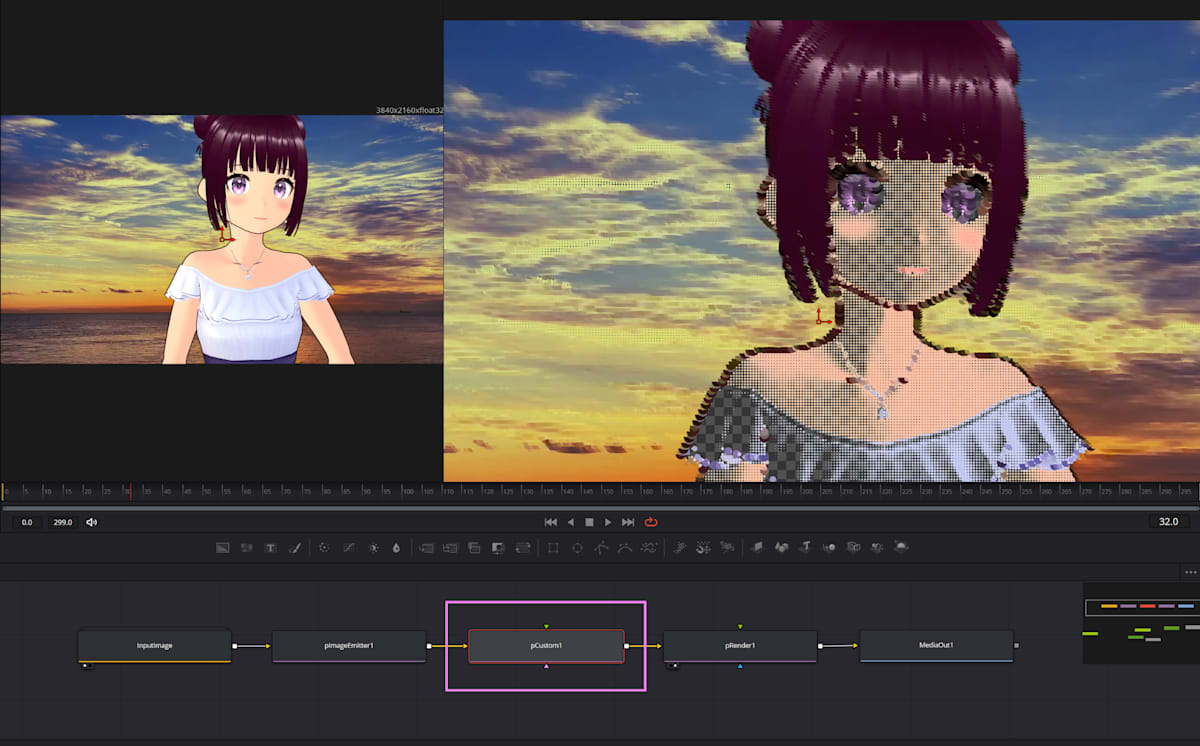Select the Merge node tool
The height and width of the screenshot is (746, 1200).
click(x=427, y=547)
